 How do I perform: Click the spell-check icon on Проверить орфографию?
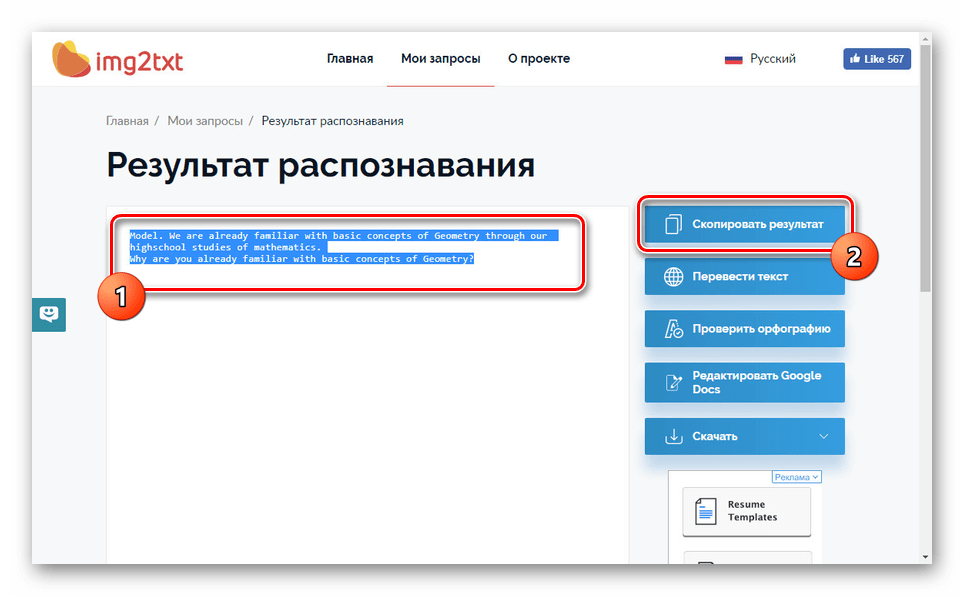673,328
